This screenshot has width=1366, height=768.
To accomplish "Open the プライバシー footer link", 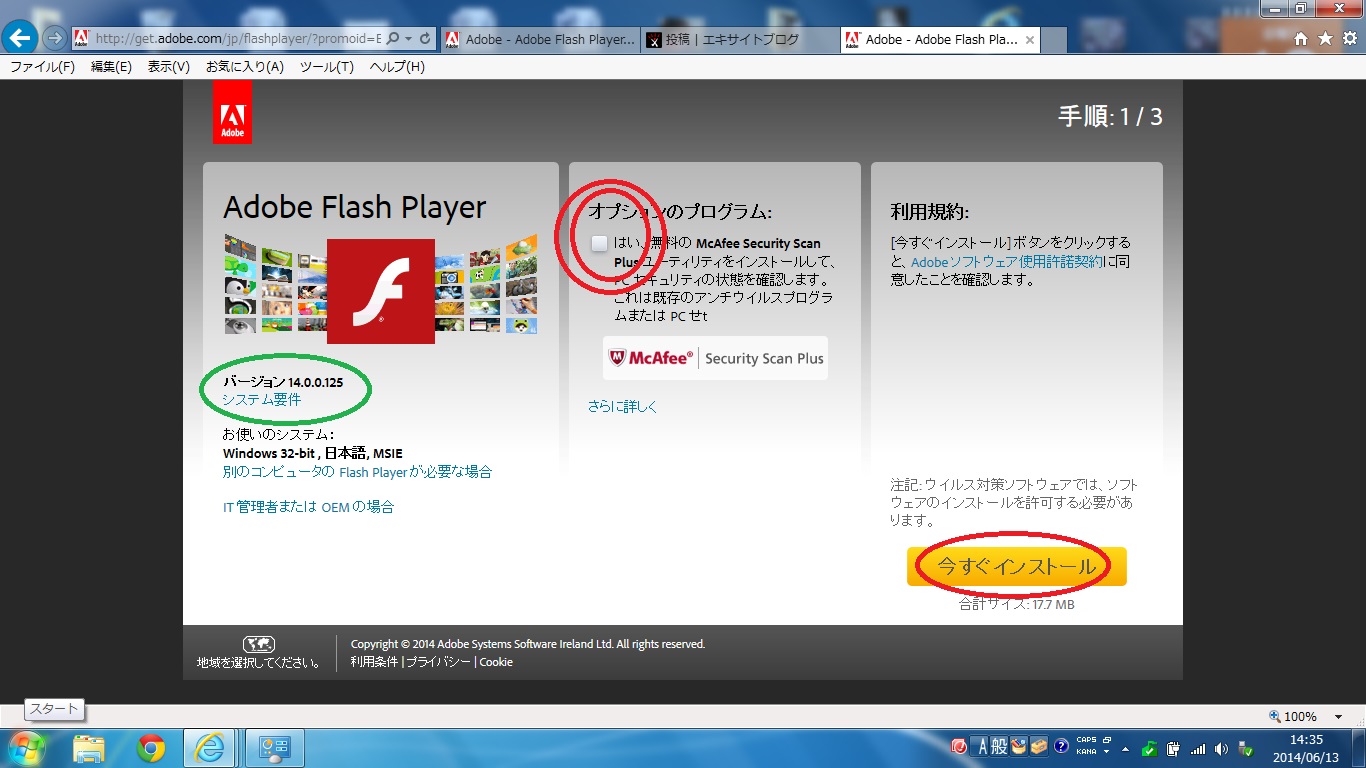I will [439, 662].
